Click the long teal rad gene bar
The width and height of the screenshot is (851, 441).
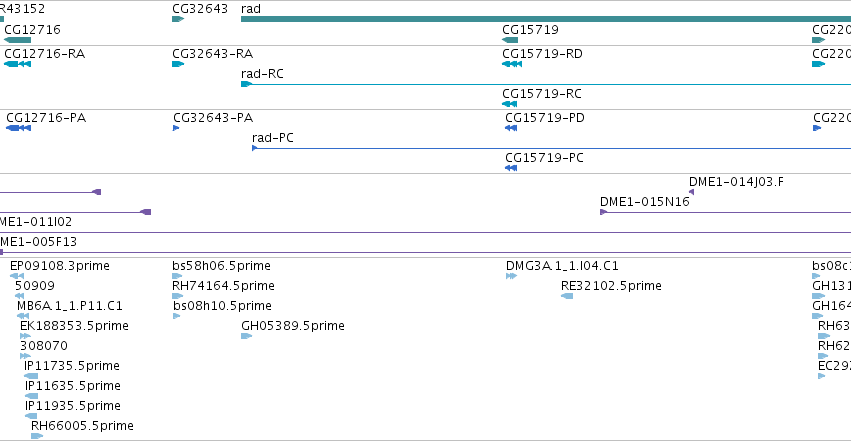click(545, 20)
